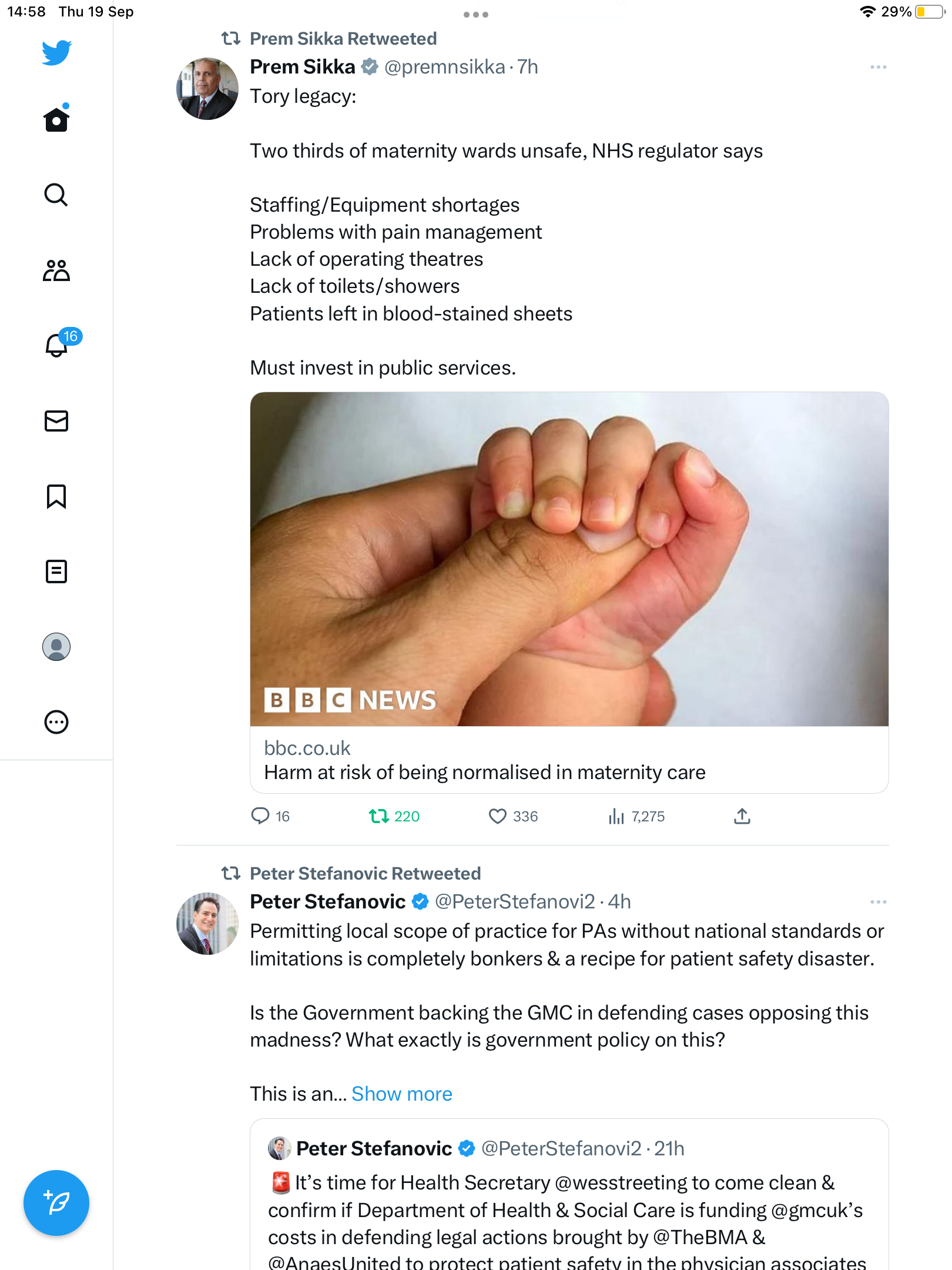This screenshot has height=1270, width=952.
Task: Like Prem Sikka's maternity wards tweet
Action: tap(498, 816)
